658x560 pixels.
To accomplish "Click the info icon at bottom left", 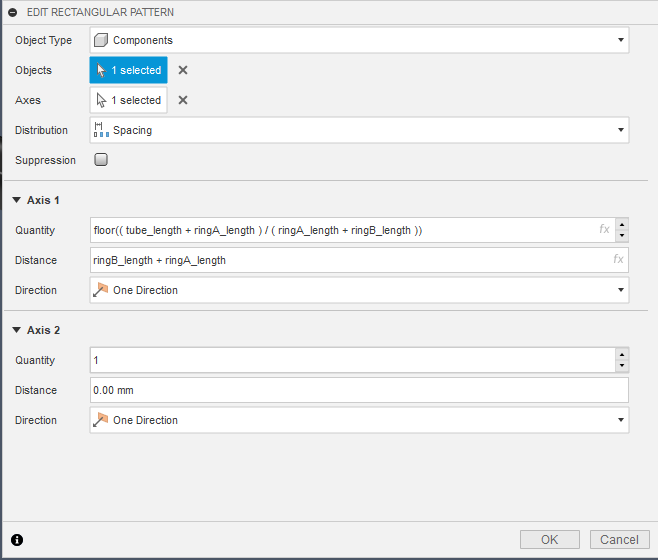I will [x=17, y=540].
